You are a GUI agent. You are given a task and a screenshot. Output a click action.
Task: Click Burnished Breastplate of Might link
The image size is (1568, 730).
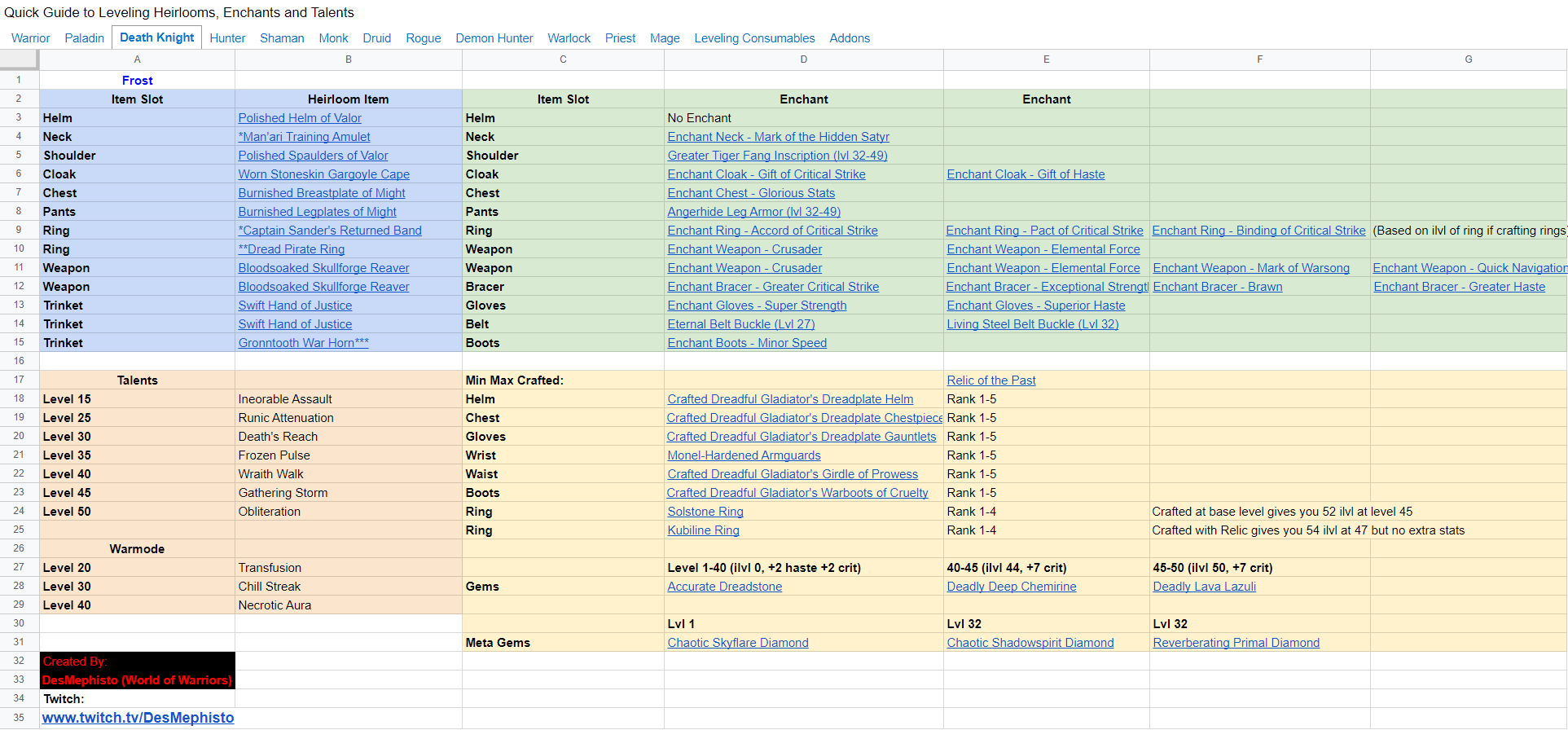[x=322, y=193]
